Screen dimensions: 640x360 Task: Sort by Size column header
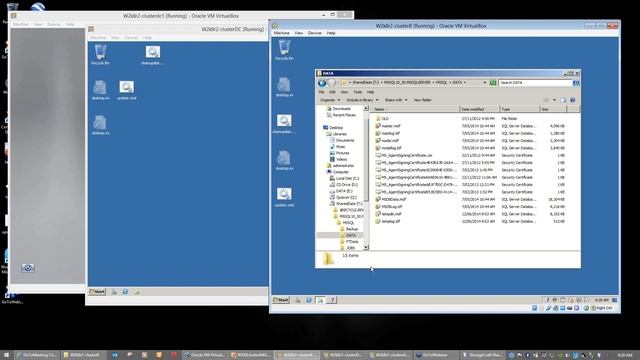coord(553,109)
